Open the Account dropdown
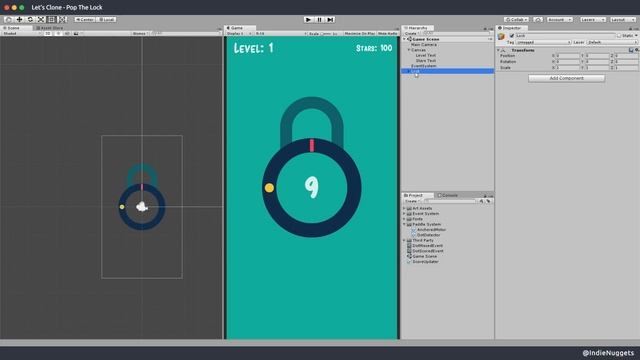This screenshot has width=640, height=360. coord(560,20)
